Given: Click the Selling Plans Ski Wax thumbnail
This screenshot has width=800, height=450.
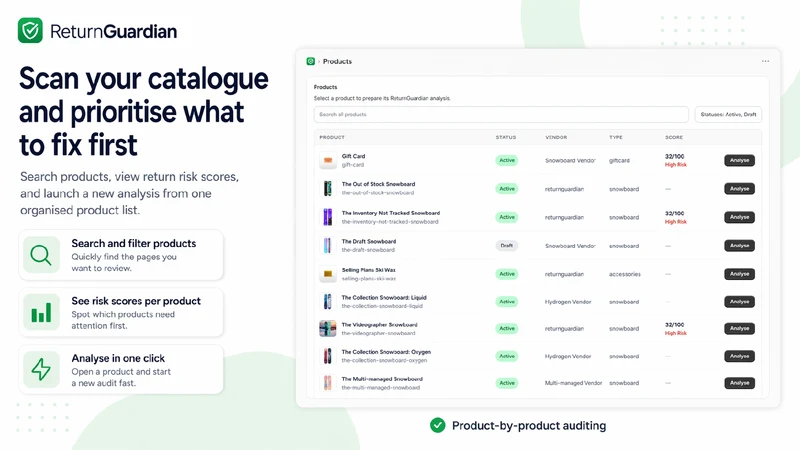Looking at the screenshot, I should coord(328,274).
